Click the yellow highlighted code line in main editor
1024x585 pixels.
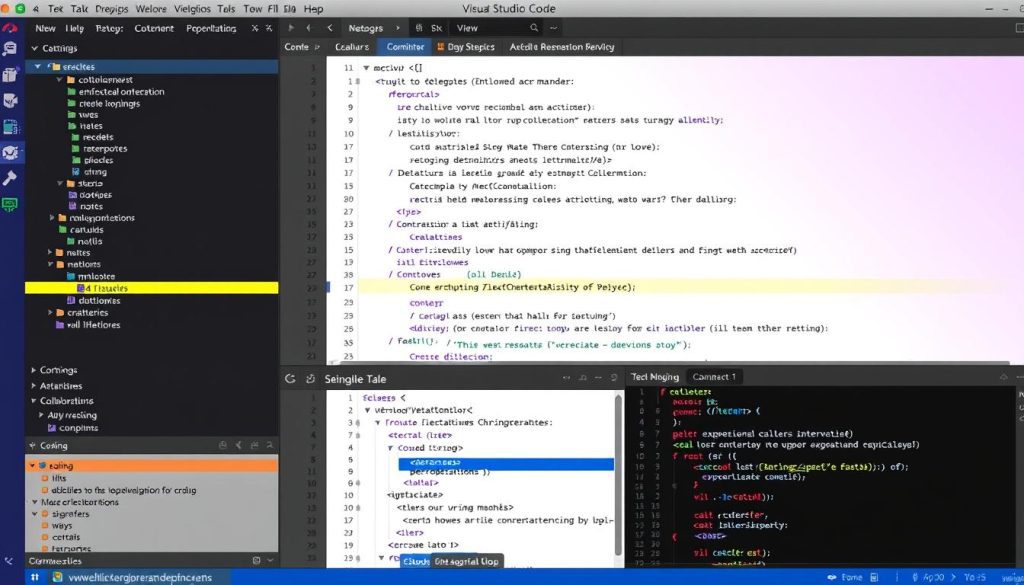pyautogui.click(x=676, y=287)
